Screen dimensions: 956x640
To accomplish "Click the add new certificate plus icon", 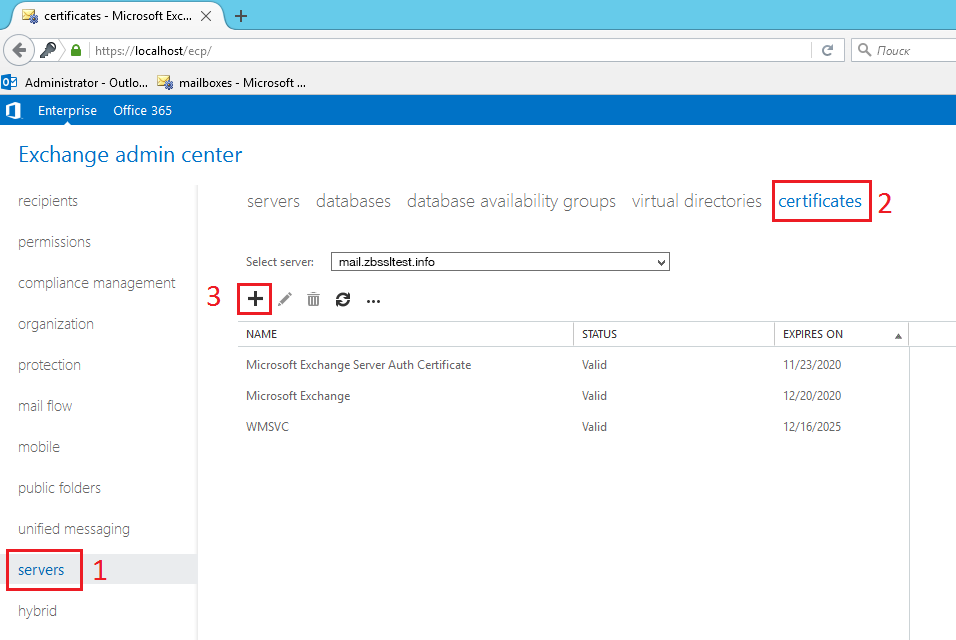I will (x=255, y=299).
